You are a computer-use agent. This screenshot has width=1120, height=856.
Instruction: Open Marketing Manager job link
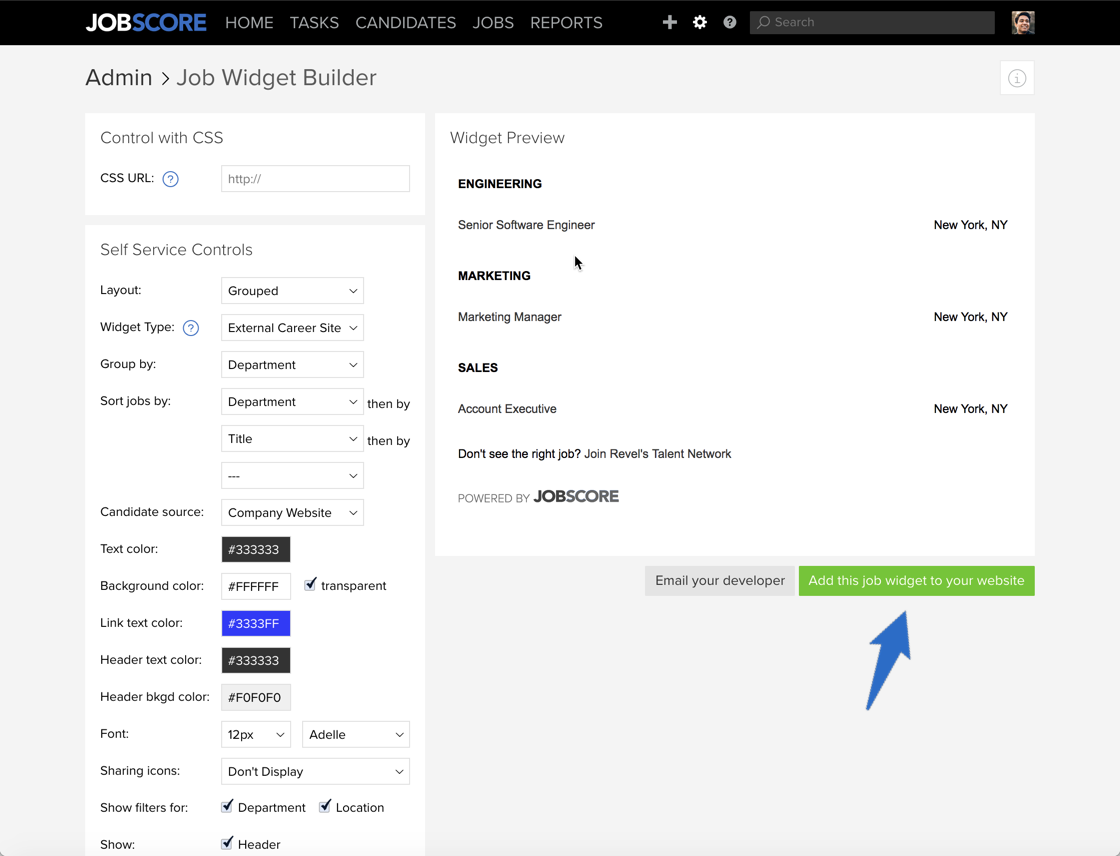(509, 317)
